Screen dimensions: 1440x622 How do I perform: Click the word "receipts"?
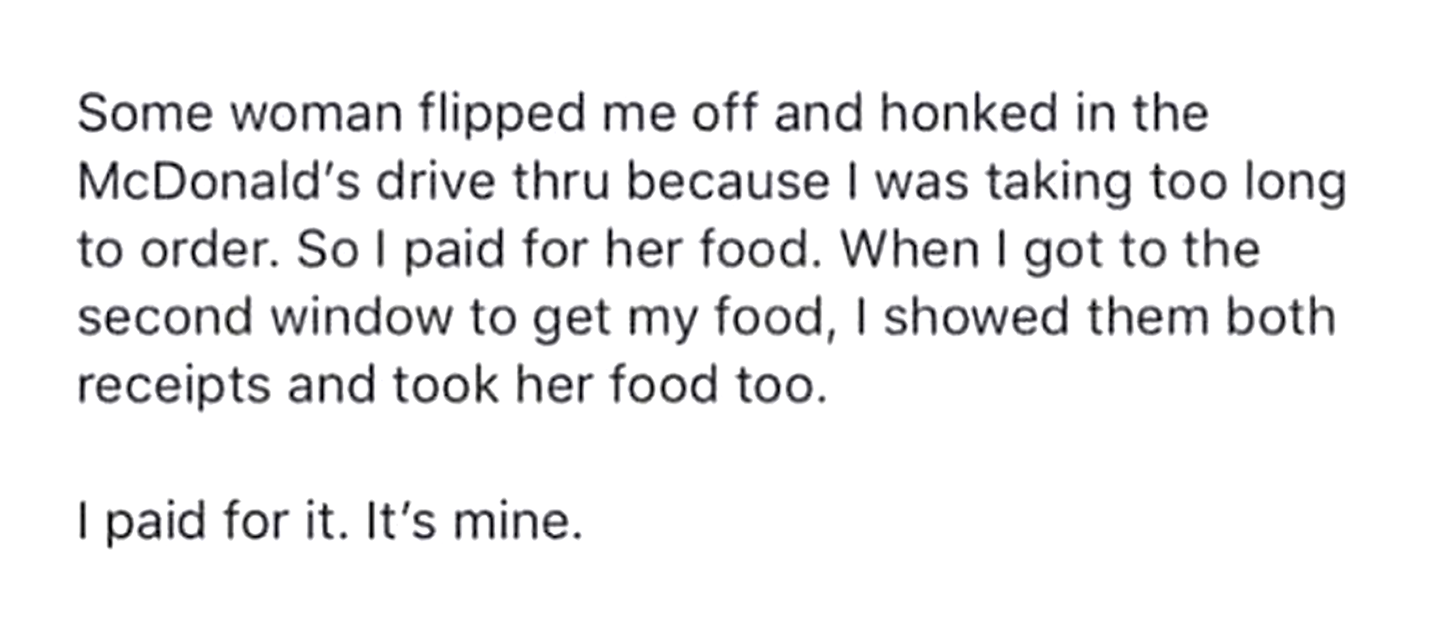(174, 388)
